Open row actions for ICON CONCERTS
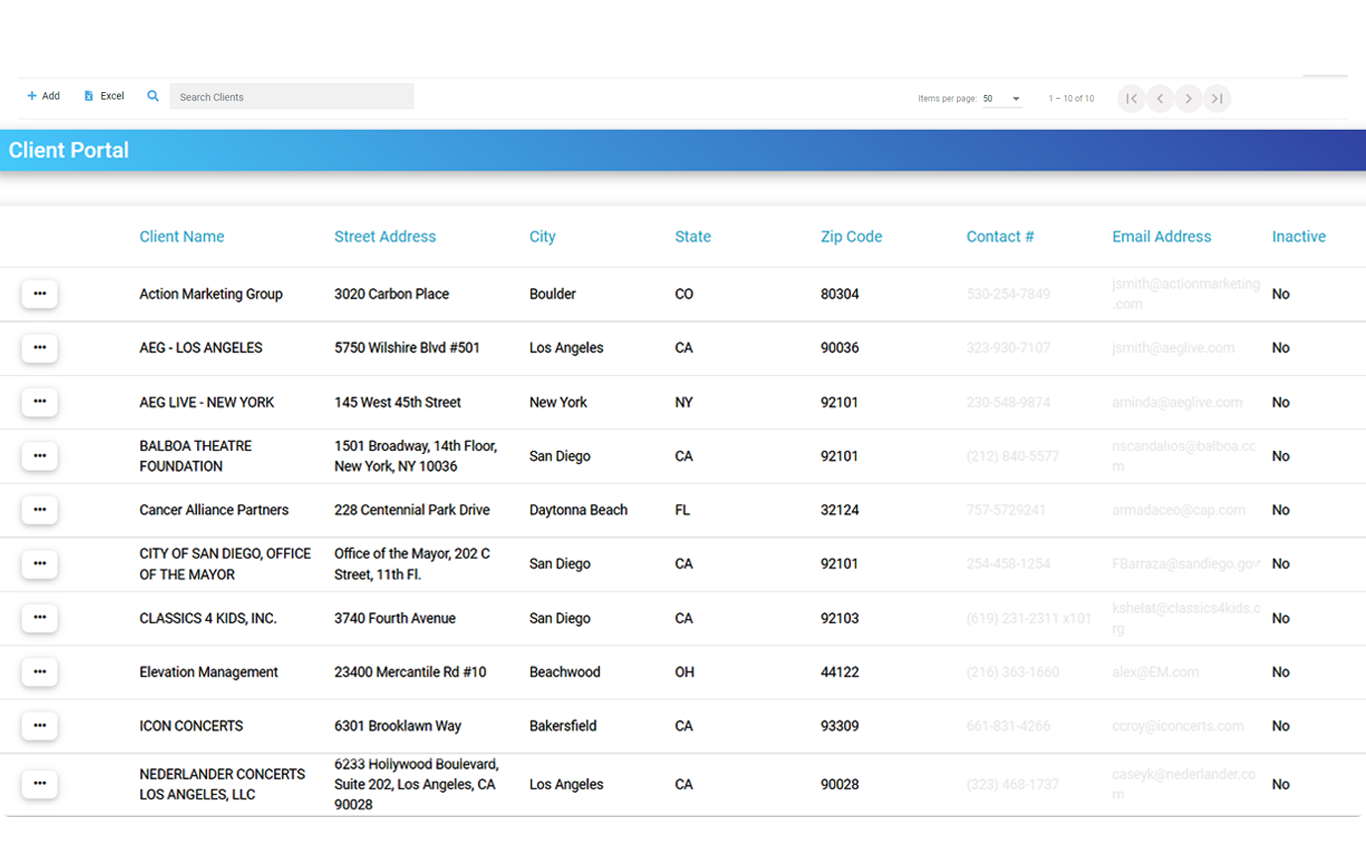 coord(39,726)
